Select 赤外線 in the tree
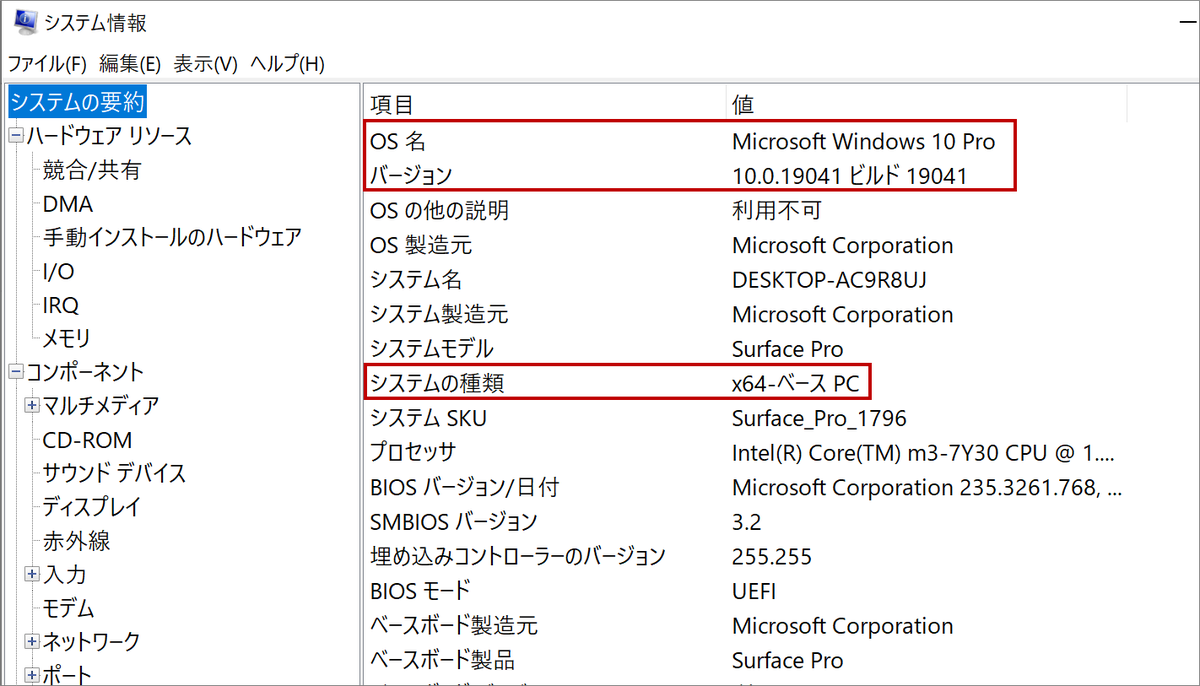Screen dimensions: 1200x686 point(76,541)
